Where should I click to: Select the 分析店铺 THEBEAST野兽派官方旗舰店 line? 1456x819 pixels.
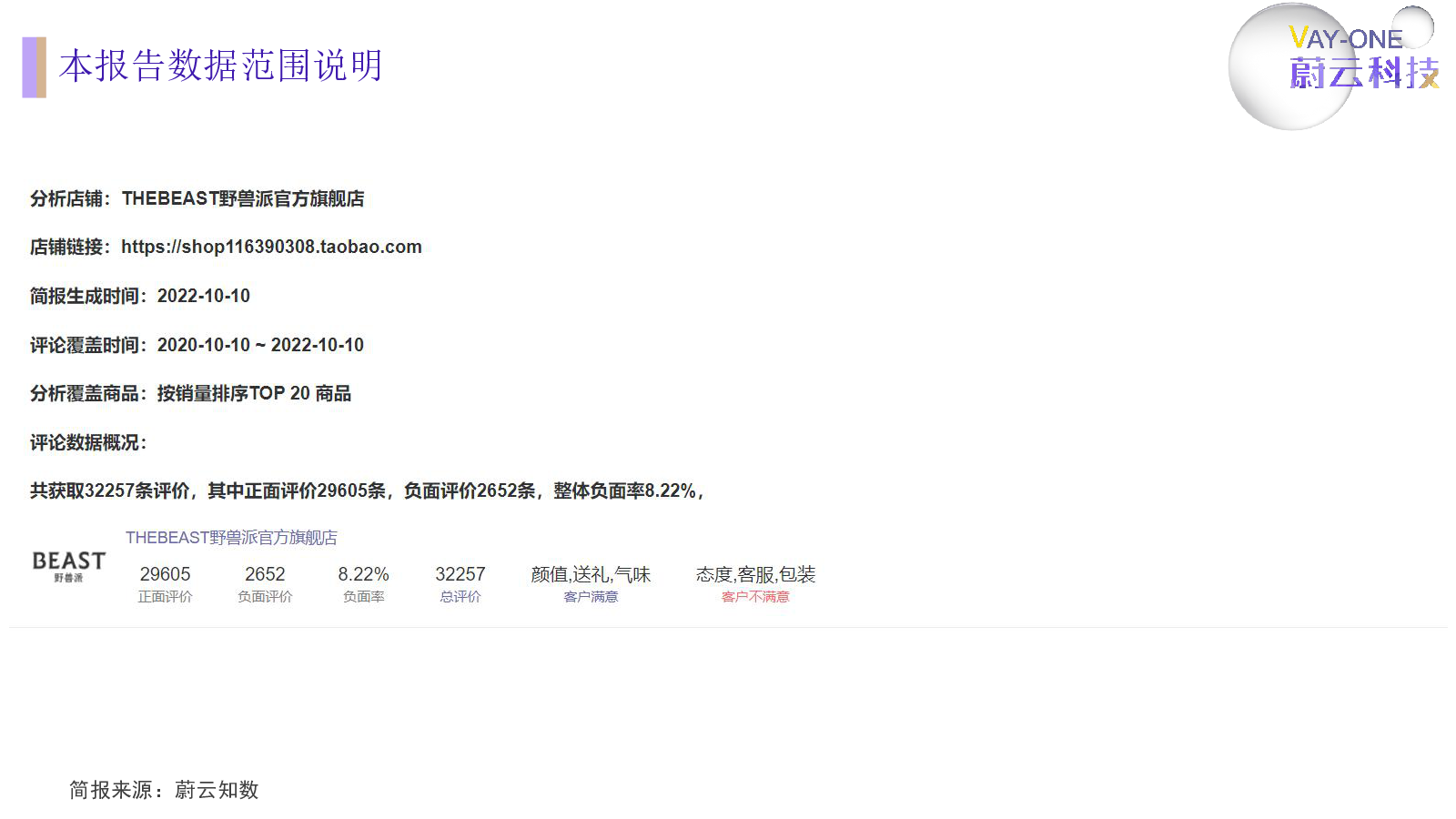click(x=197, y=198)
